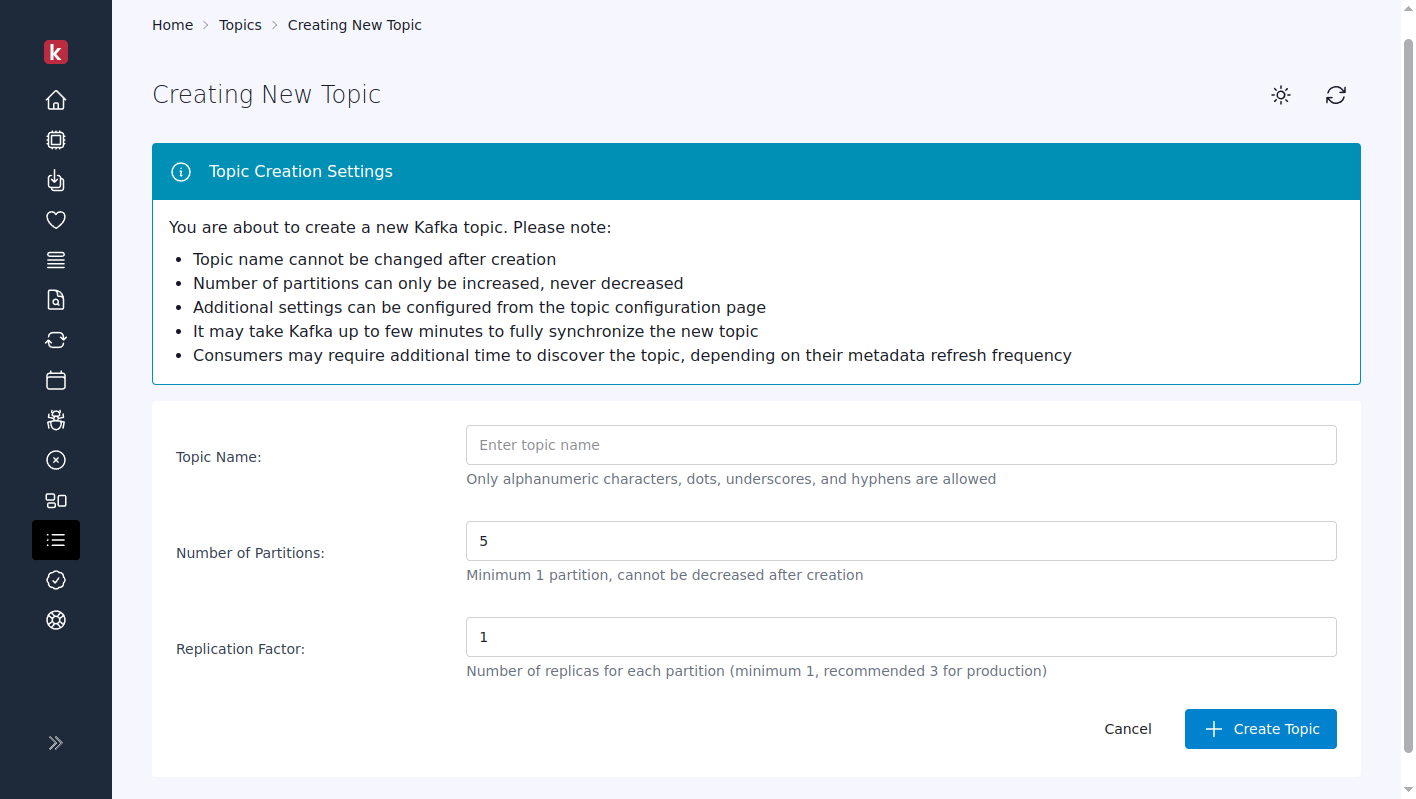Open the Home icon in the sidebar
The image size is (1416, 799).
(56, 100)
